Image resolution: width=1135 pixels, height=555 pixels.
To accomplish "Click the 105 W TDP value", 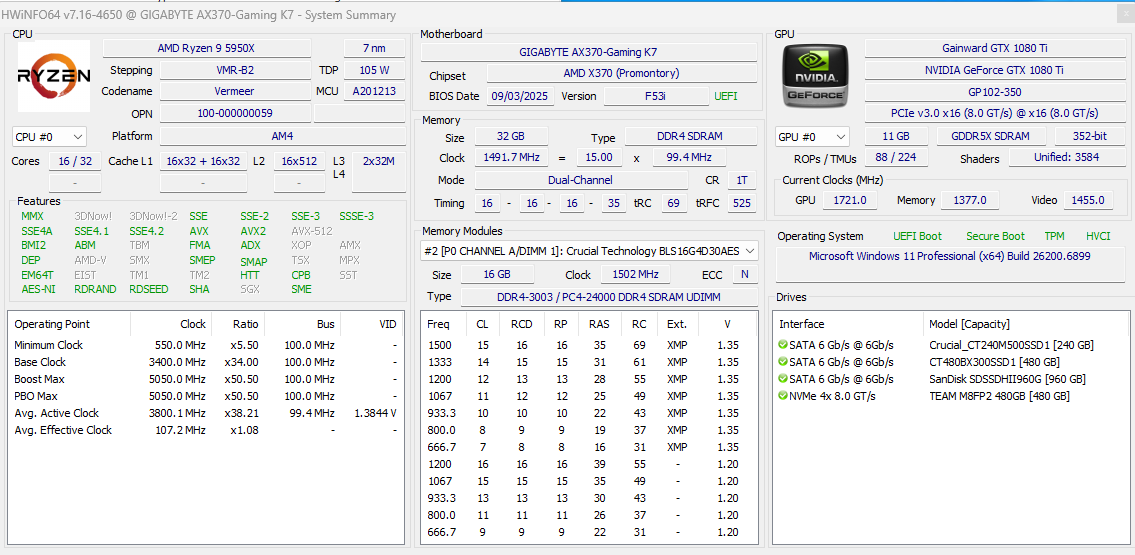I will [x=374, y=70].
